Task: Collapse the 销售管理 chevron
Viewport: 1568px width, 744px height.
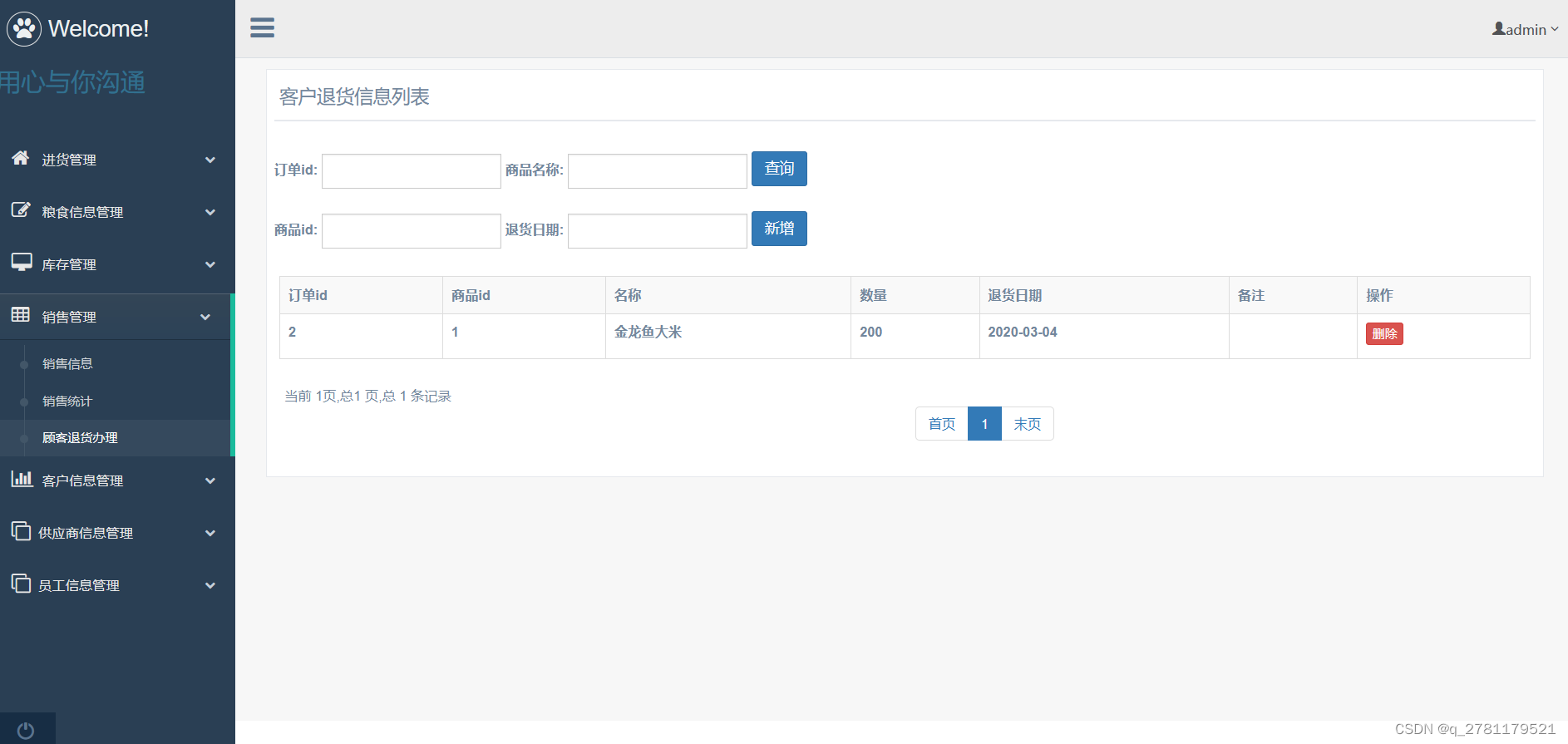Action: 205,317
